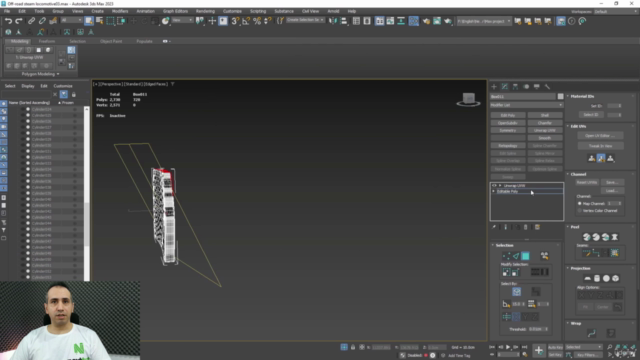Switch to Freeform ribbon tab
The height and width of the screenshot is (360, 640).
click(47, 41)
